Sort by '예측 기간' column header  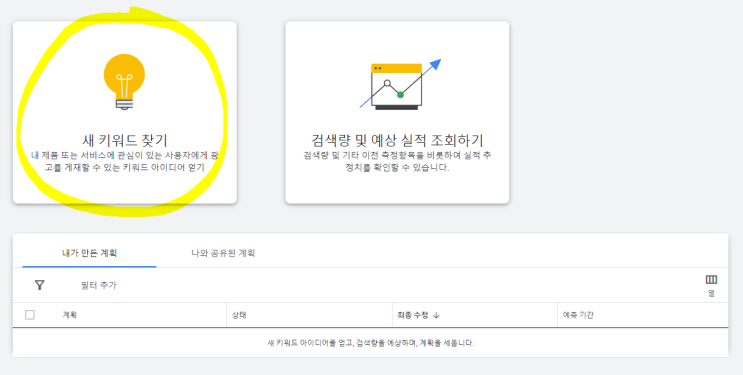578,315
